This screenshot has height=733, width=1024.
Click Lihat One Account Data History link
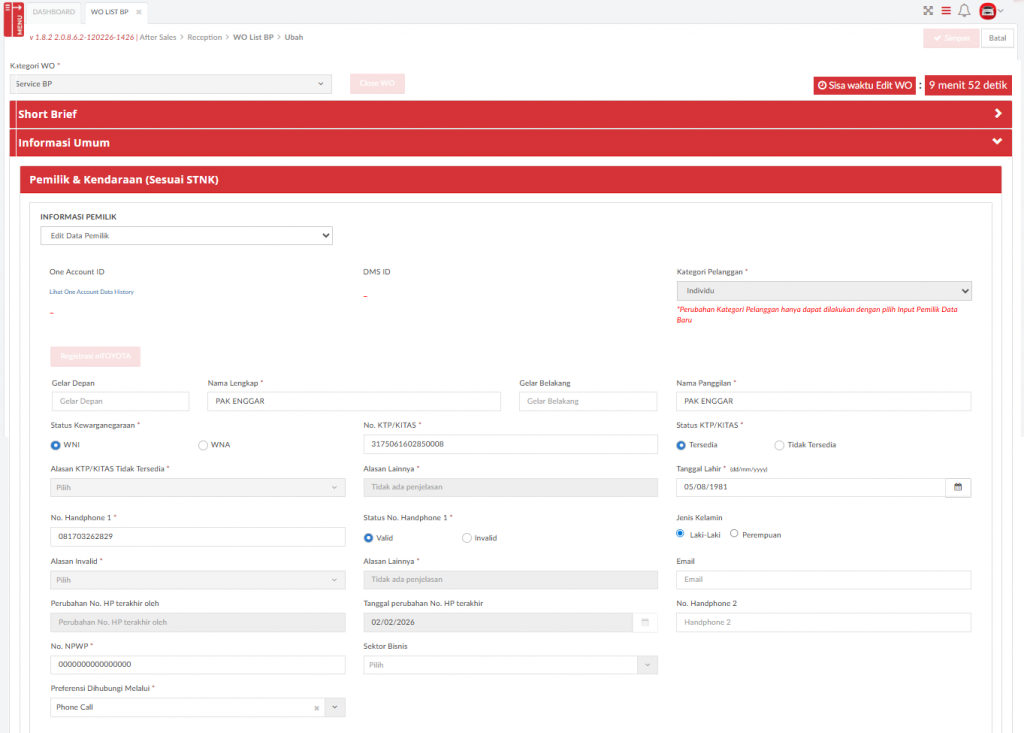[92, 292]
